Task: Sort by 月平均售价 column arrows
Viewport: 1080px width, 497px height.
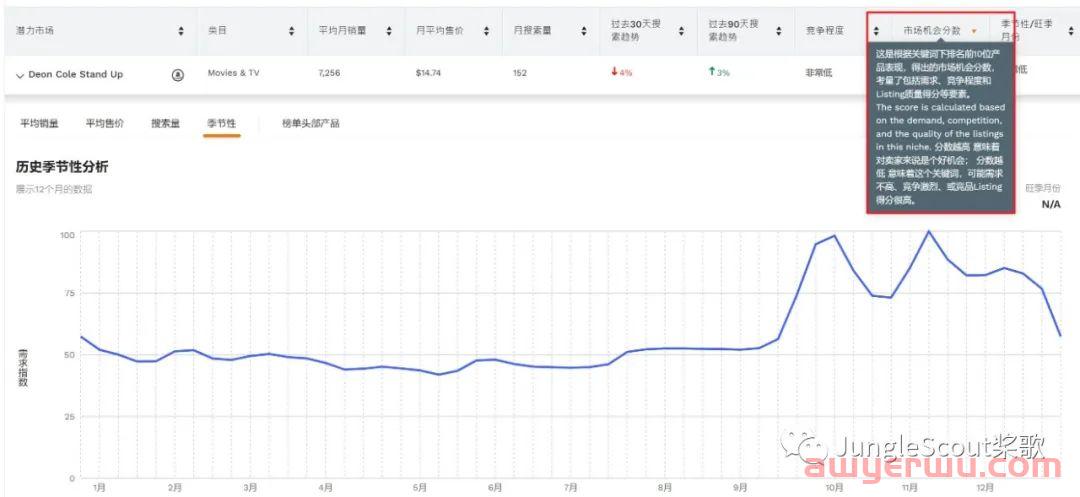Action: pyautogui.click(x=487, y=31)
